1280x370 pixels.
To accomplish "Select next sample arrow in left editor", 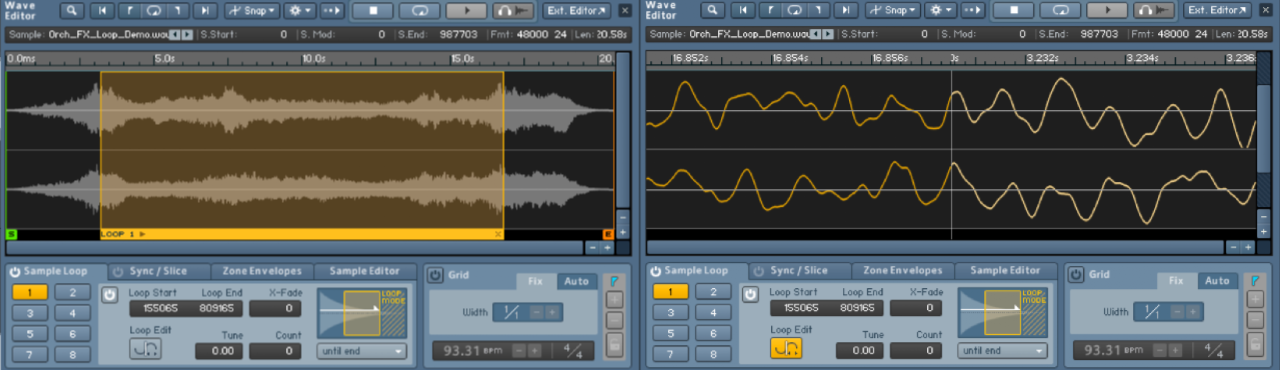I will click(x=186, y=34).
